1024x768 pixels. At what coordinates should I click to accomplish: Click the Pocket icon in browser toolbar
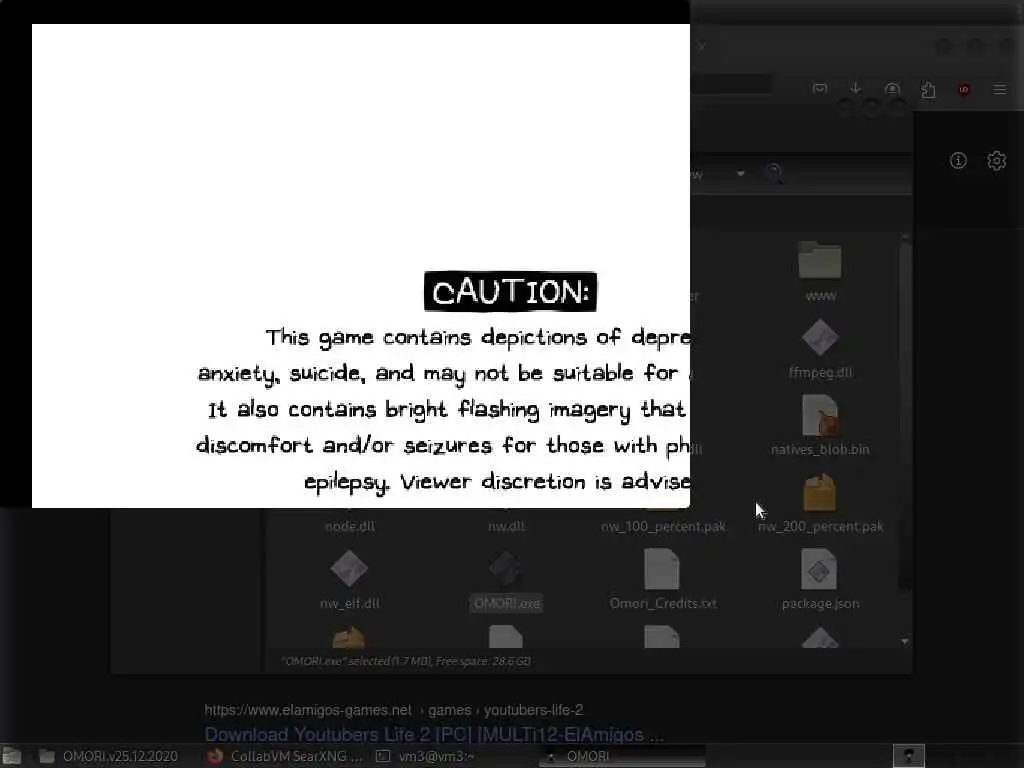pyautogui.click(x=820, y=89)
